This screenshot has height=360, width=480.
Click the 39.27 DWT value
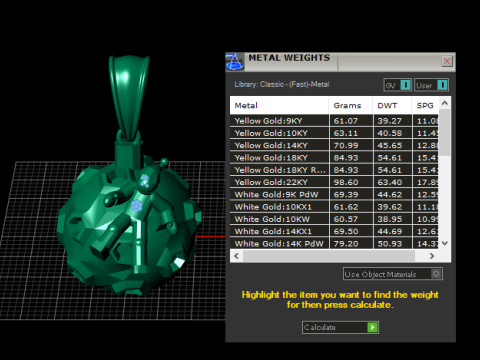(389, 121)
